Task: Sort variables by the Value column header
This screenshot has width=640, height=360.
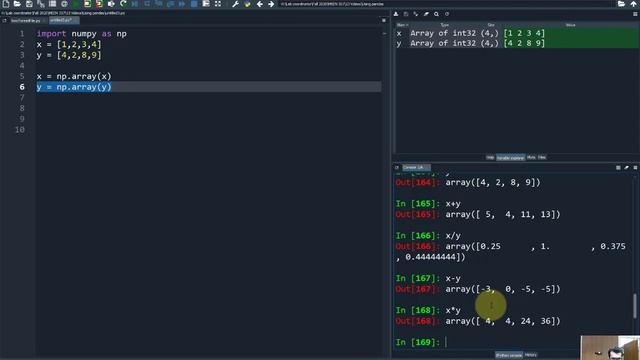Action: pyautogui.click(x=571, y=25)
